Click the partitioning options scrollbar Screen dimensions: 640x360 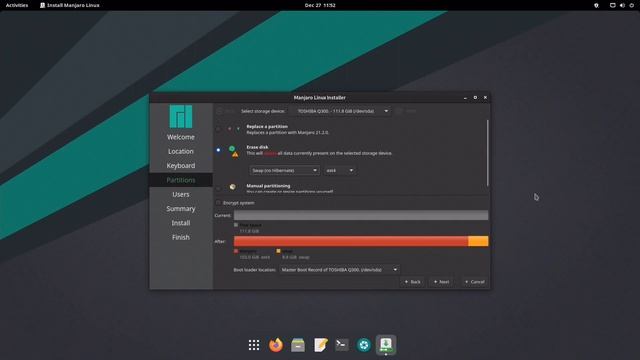coord(487,153)
